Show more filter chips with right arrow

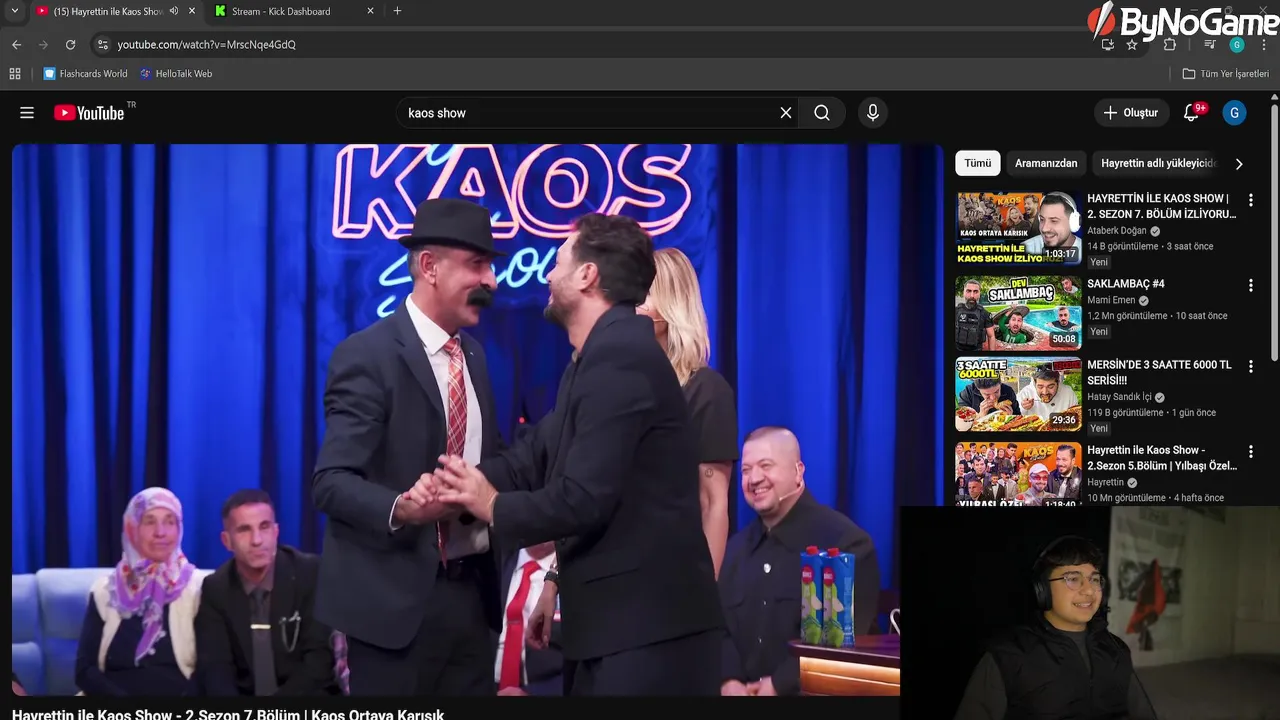click(1239, 163)
